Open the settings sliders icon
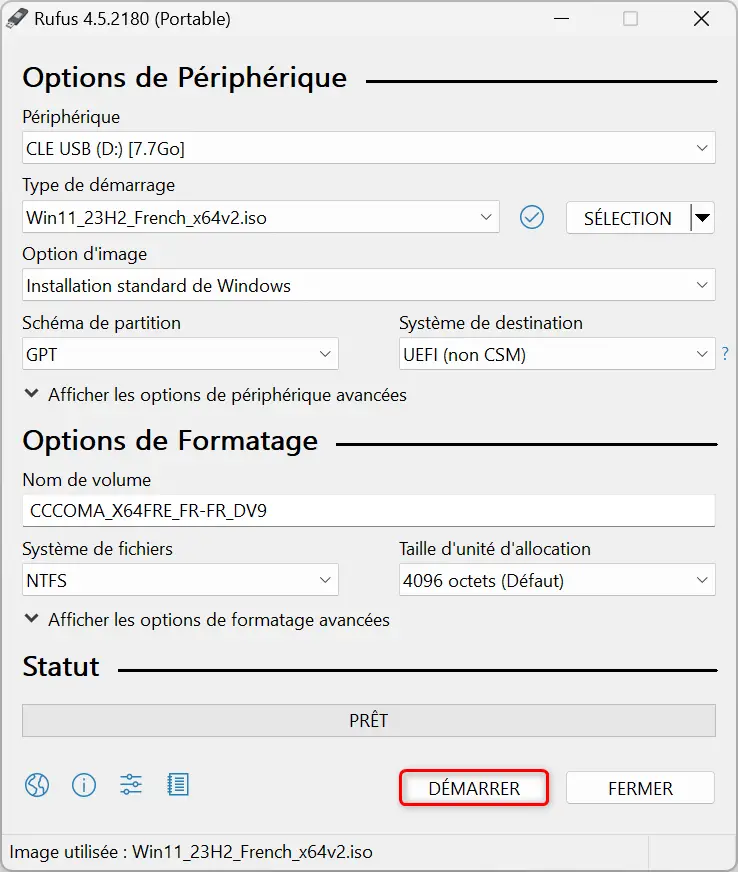Viewport: 738px width, 872px height. (131, 785)
